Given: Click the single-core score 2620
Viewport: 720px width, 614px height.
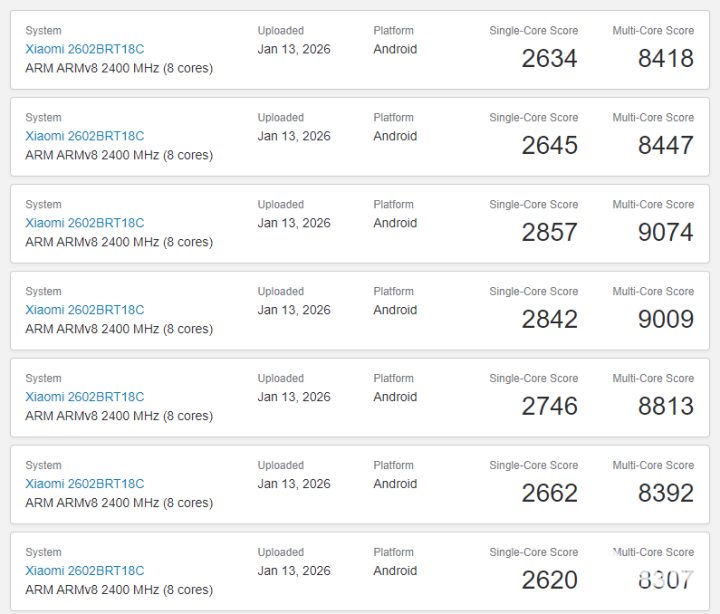Looking at the screenshot, I should [x=549, y=581].
